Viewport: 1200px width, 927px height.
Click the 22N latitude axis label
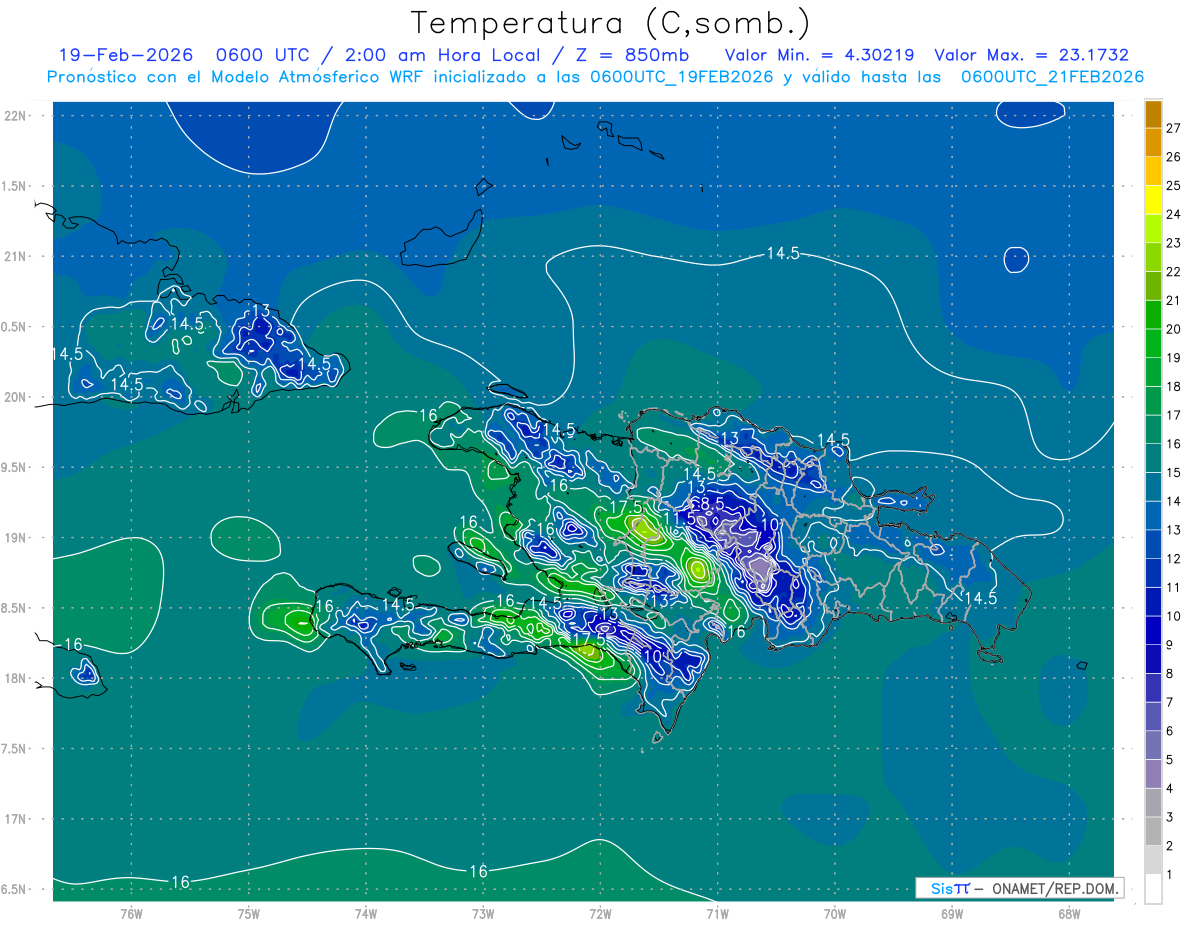tap(16, 116)
